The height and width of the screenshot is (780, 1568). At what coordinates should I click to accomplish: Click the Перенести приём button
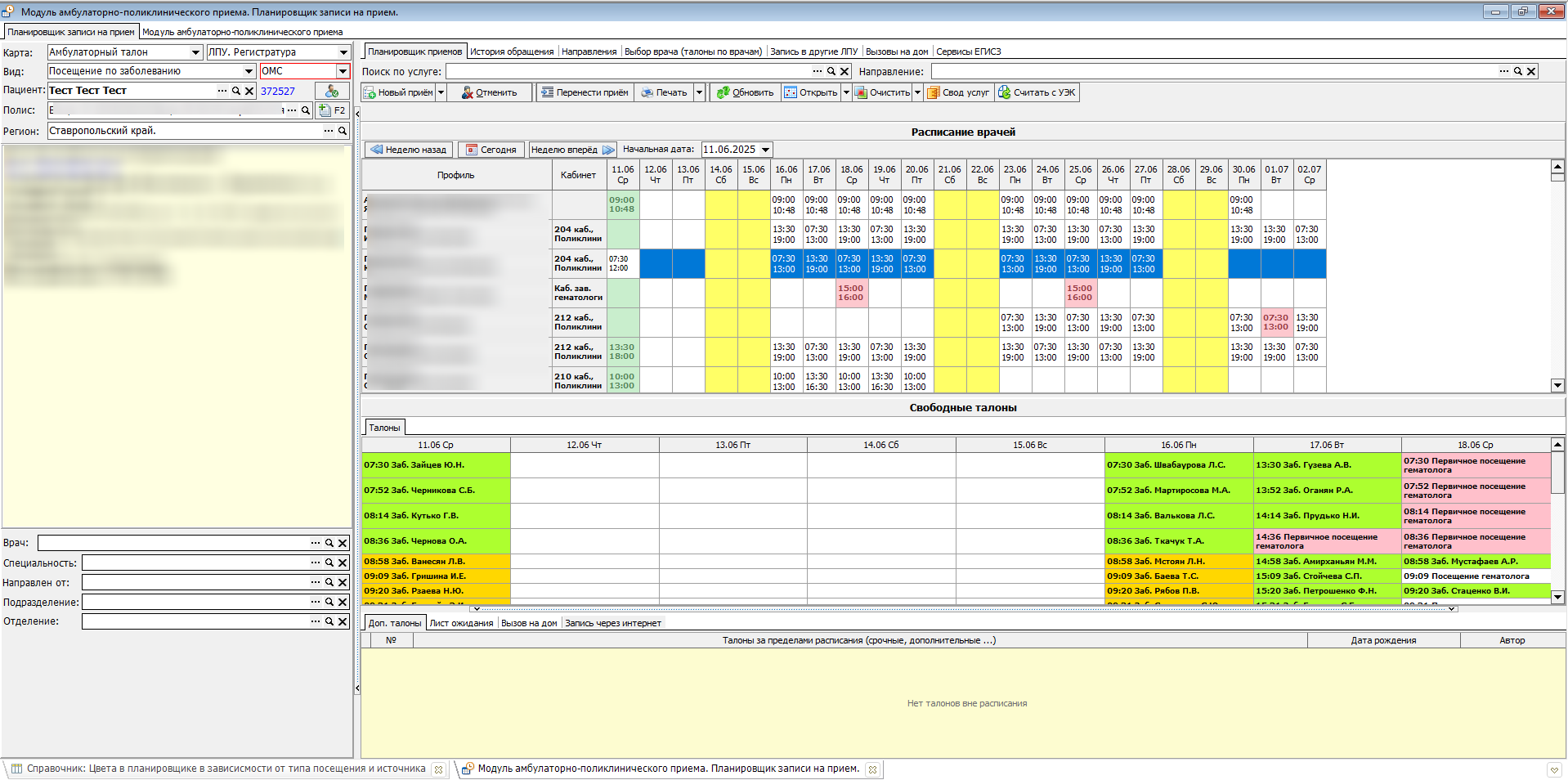[585, 92]
